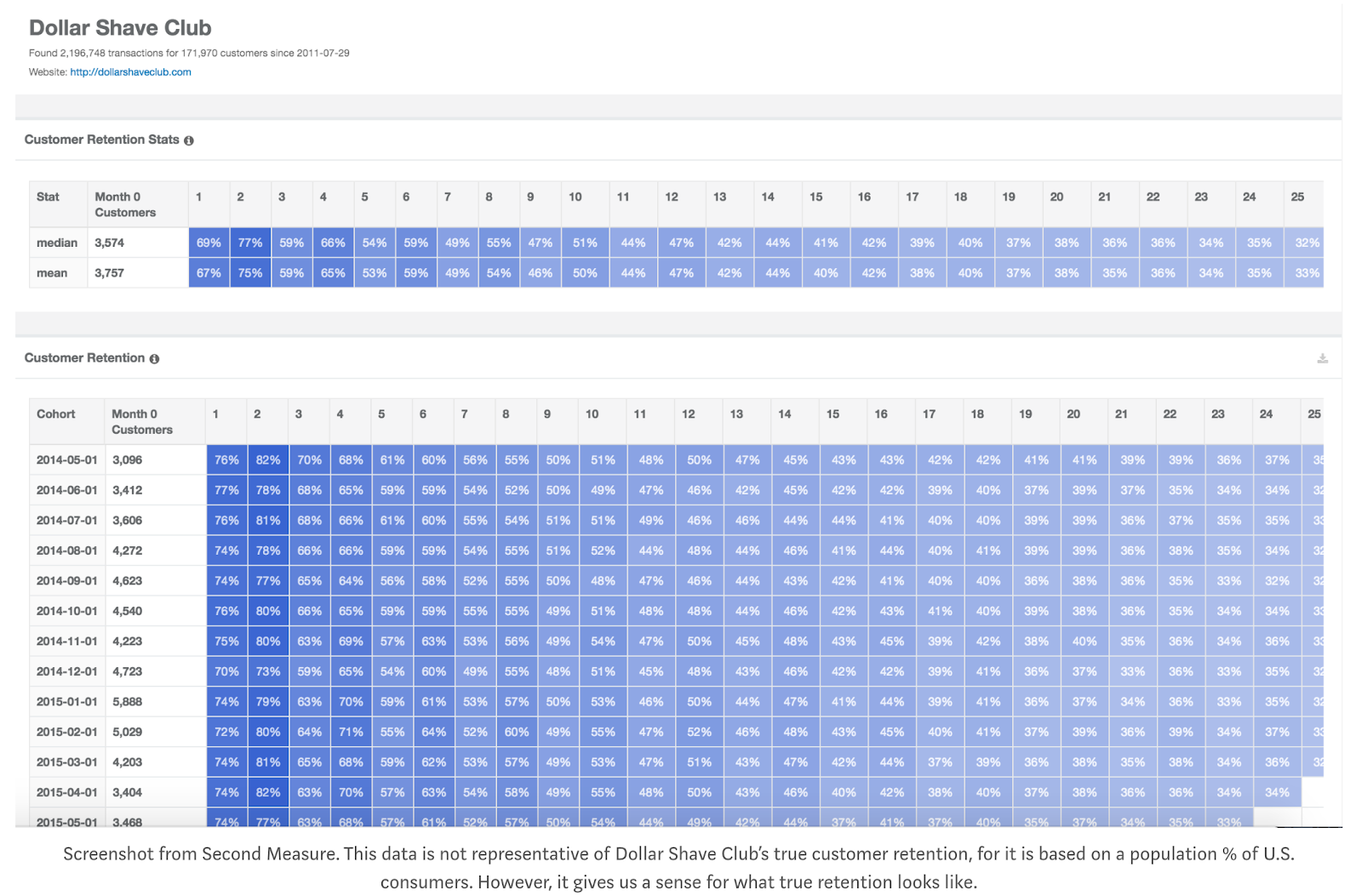Select the 2015-01-01 cohort row
Image resolution: width=1362 pixels, height=896 pixels.
coord(676,702)
